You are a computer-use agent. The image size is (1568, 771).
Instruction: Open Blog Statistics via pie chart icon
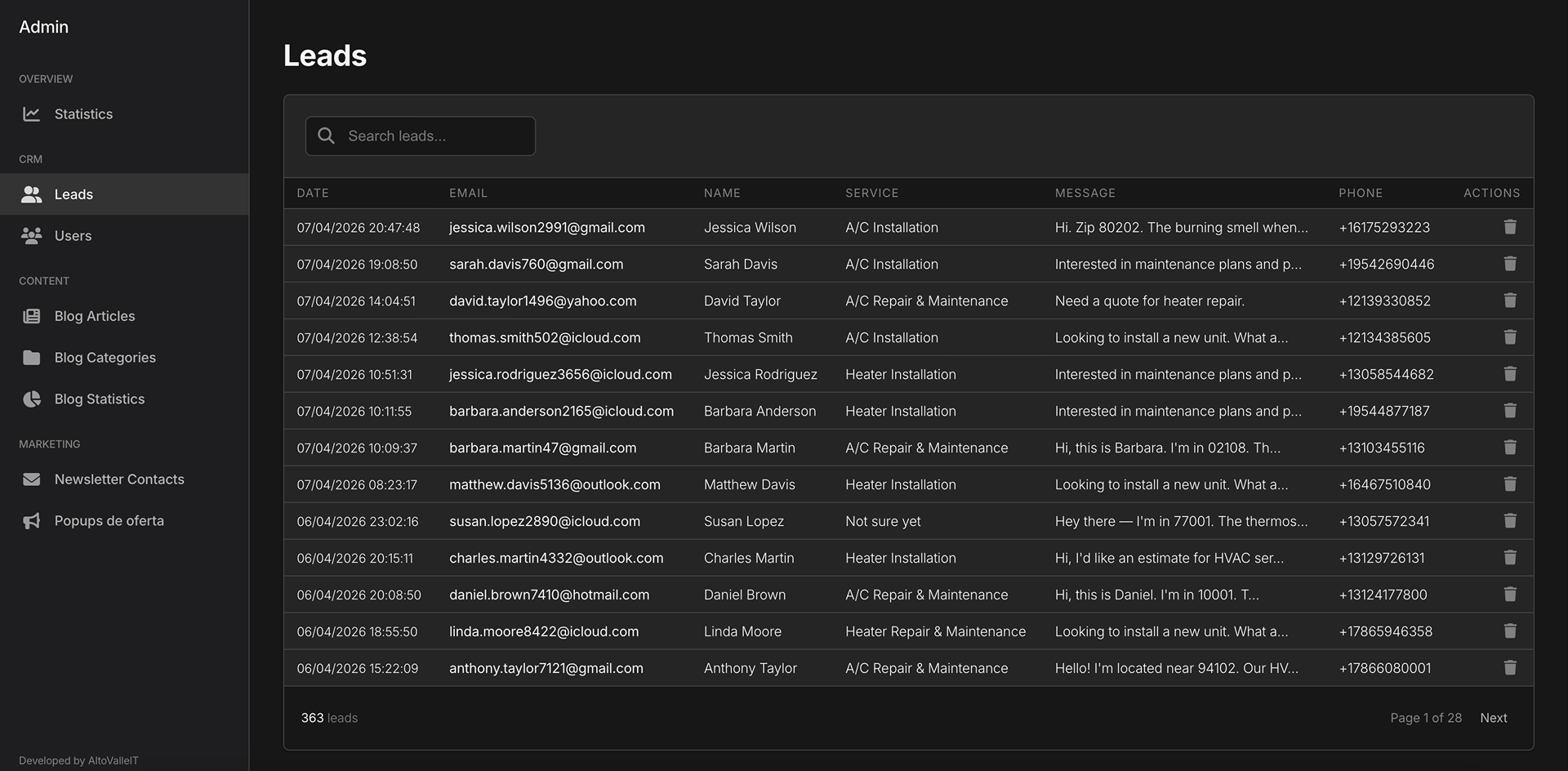[x=31, y=399]
